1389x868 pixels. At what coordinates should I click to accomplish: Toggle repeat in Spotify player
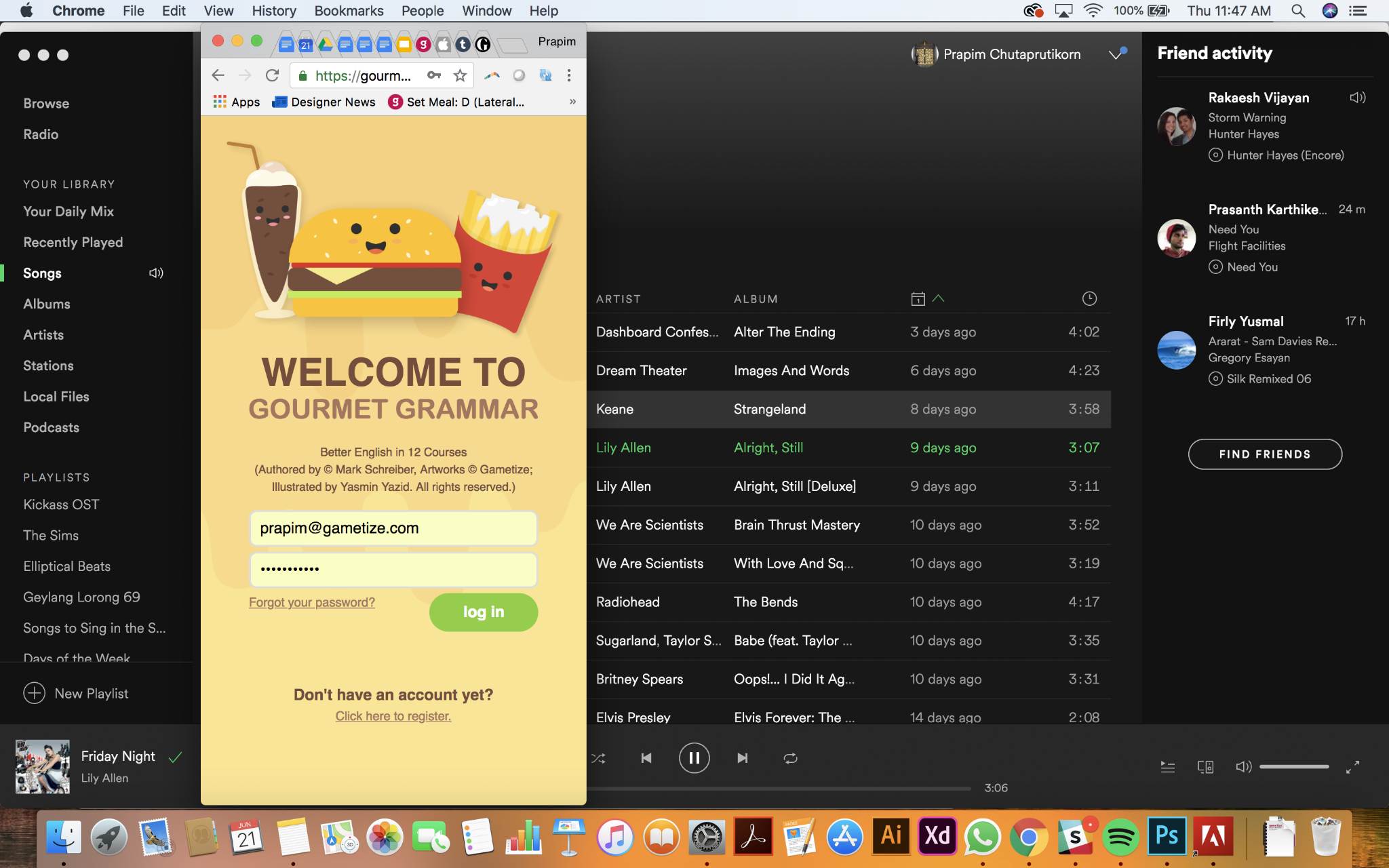tap(790, 758)
